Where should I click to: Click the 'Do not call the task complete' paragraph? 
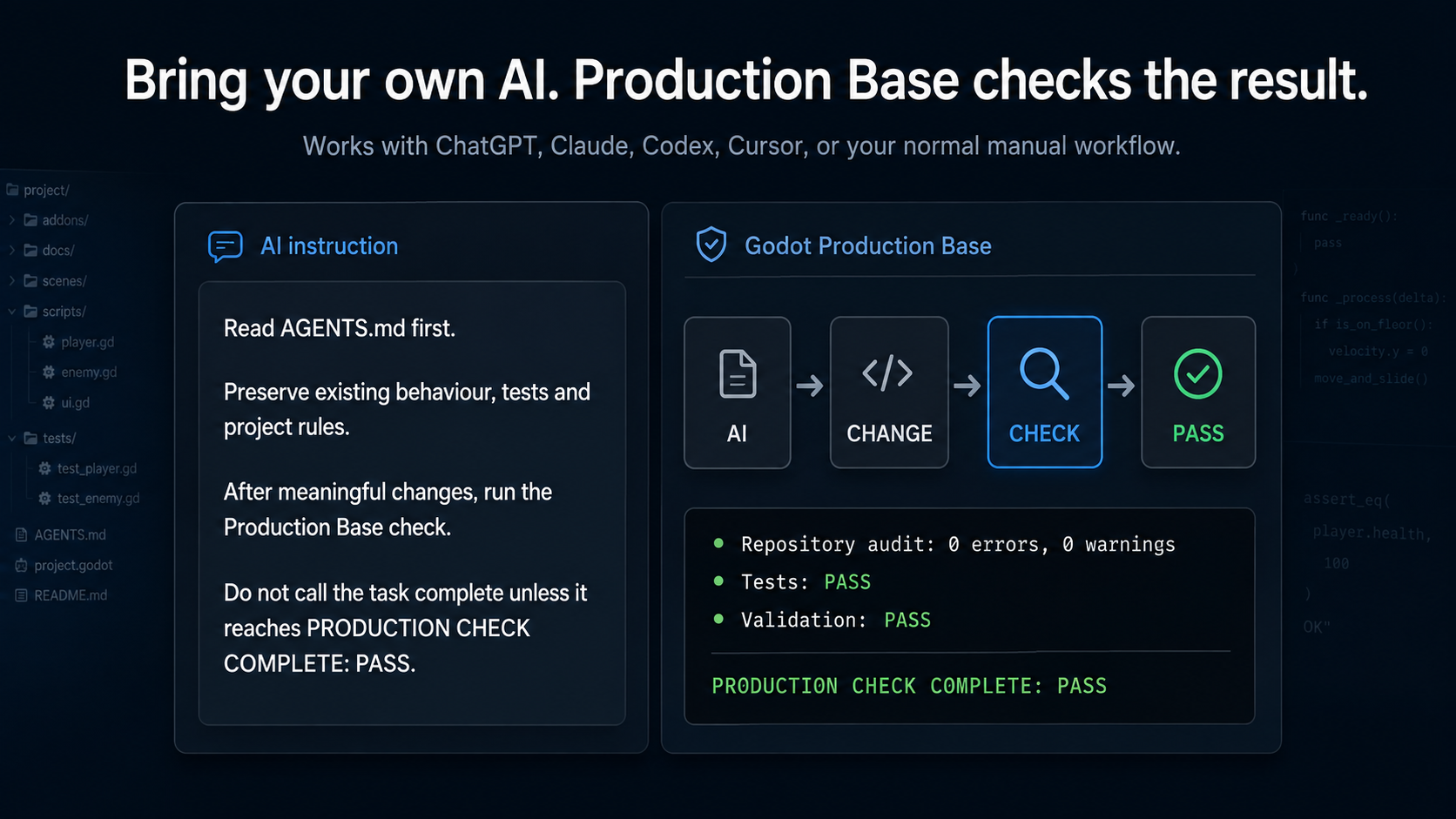(406, 628)
